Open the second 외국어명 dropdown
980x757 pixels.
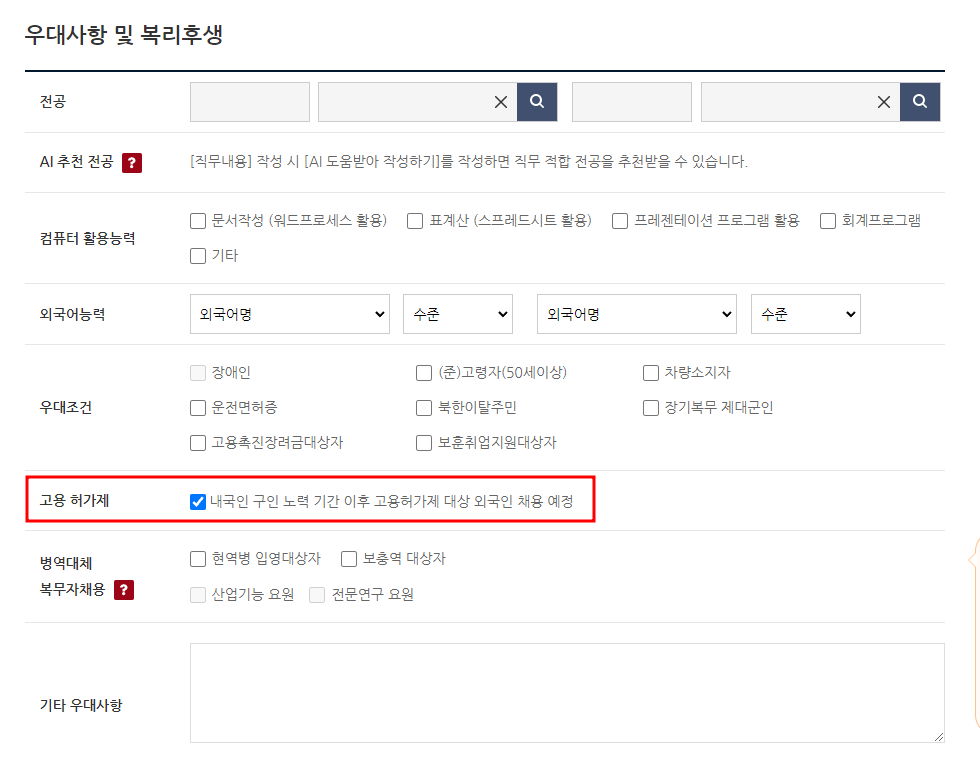[x=636, y=313]
